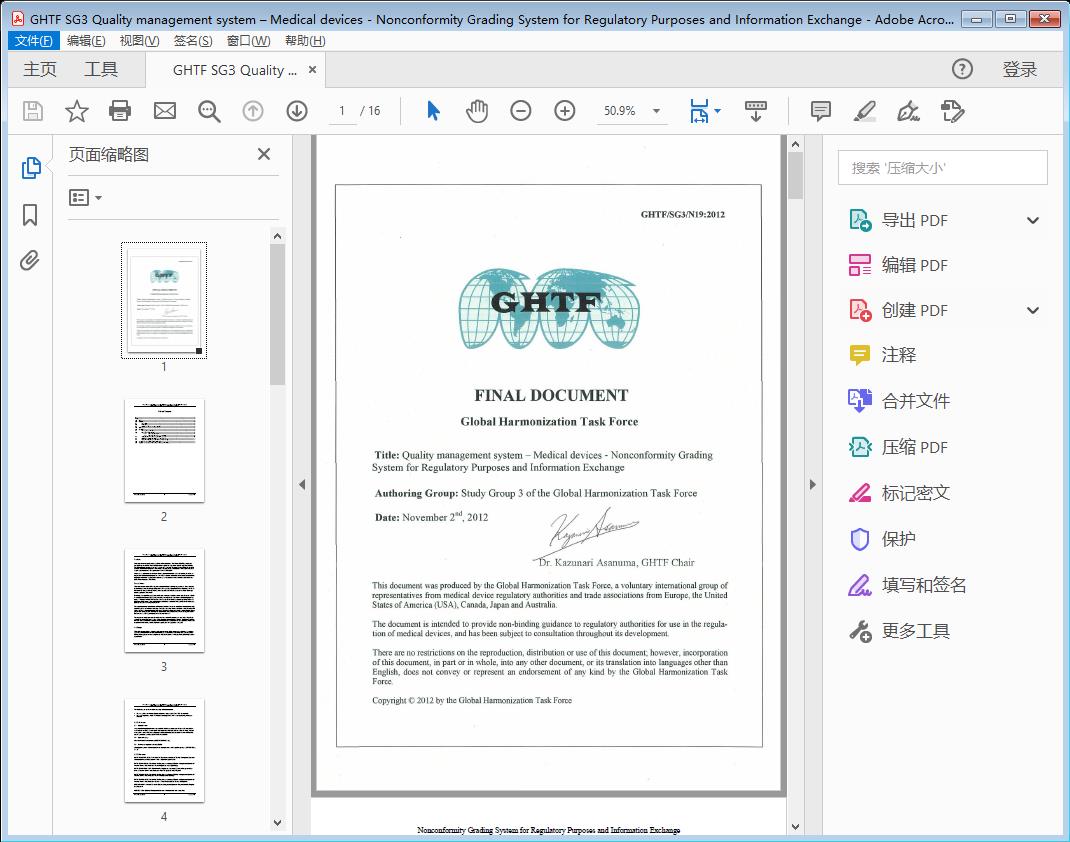Image resolution: width=1070 pixels, height=842 pixels.
Task: Go to the next page arrow
Action: (x=297, y=111)
